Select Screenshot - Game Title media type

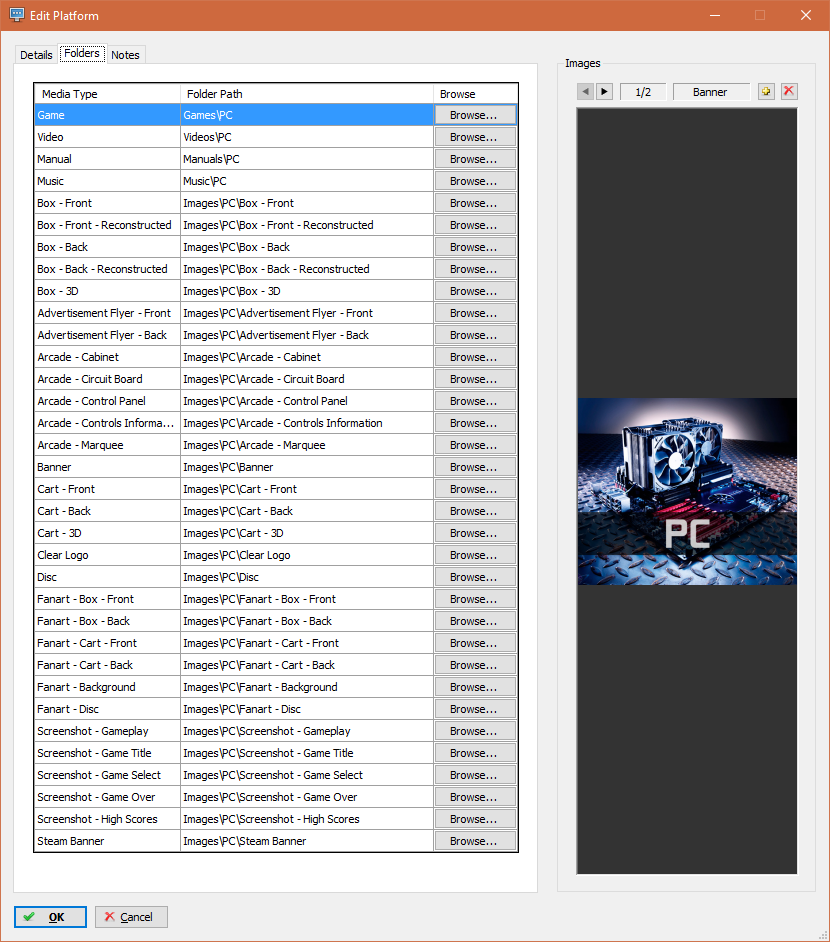click(107, 753)
